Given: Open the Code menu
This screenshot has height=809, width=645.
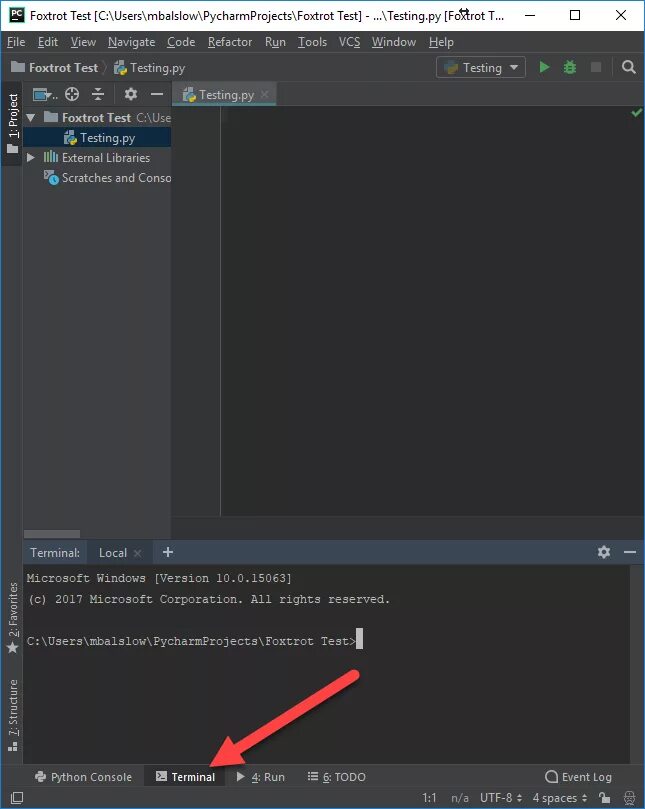Looking at the screenshot, I should click(x=181, y=42).
